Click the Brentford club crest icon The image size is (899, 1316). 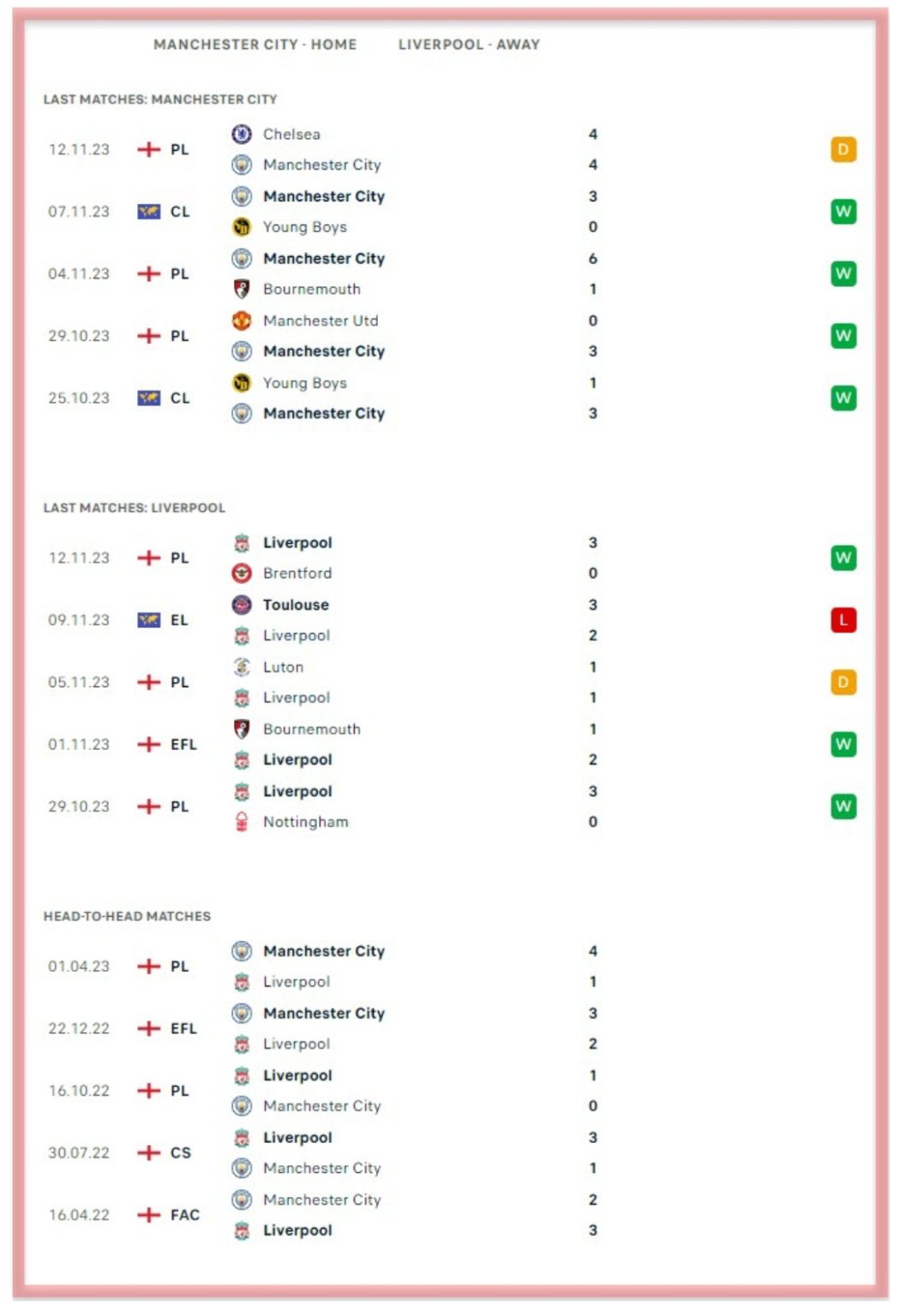242,573
